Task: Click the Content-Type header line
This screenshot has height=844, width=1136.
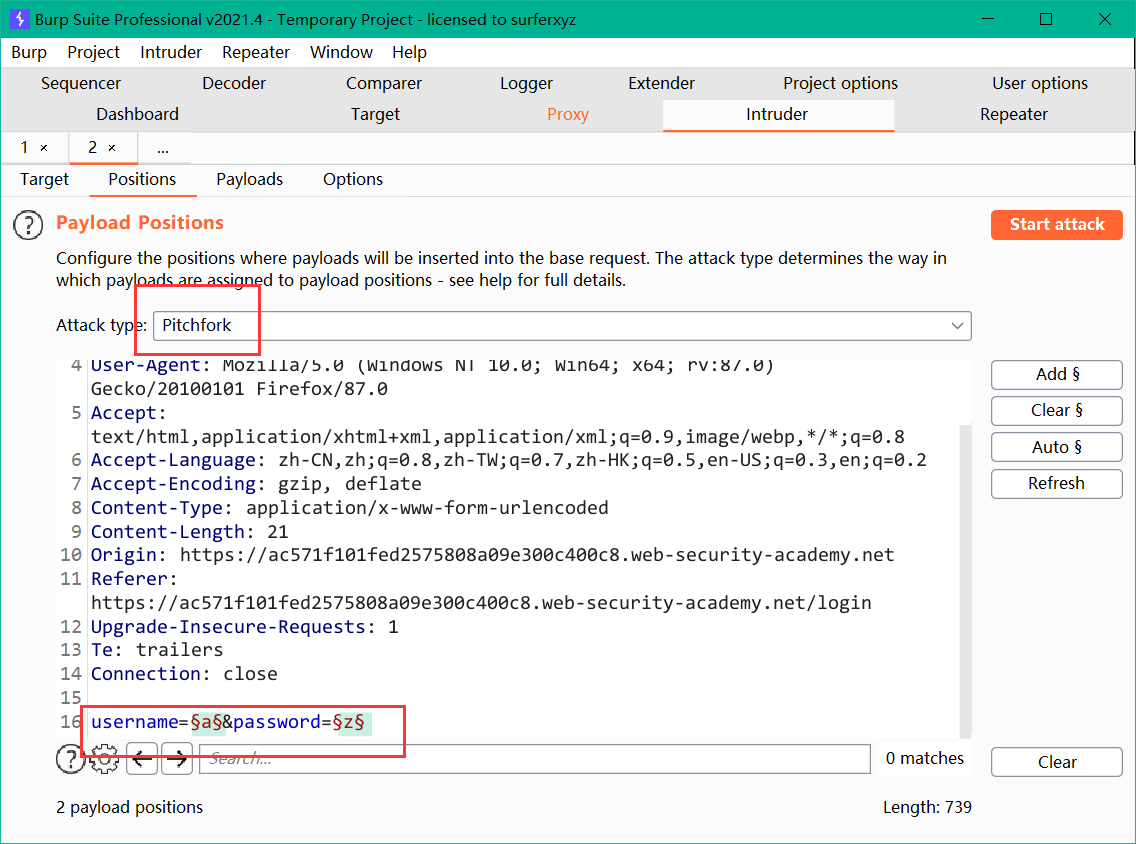Action: (350, 508)
